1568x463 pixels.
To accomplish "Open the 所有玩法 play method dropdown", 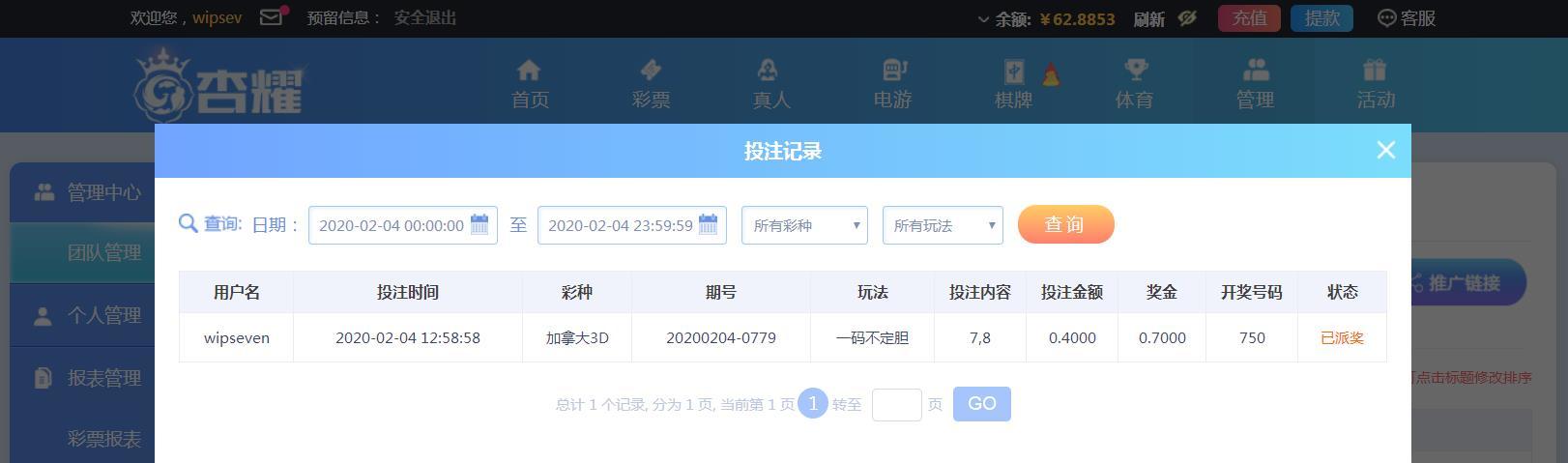I will (943, 225).
